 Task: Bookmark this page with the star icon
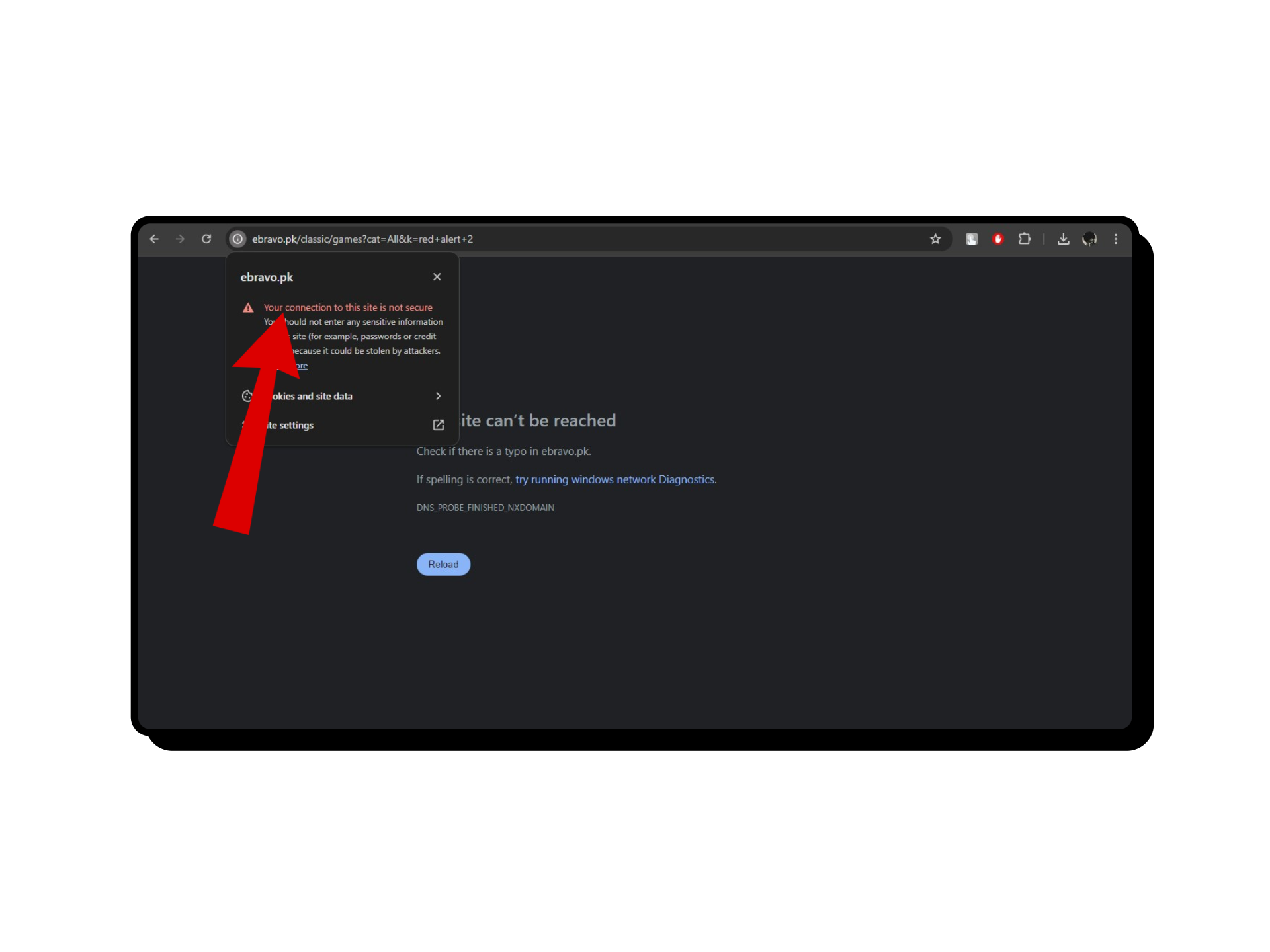click(935, 239)
